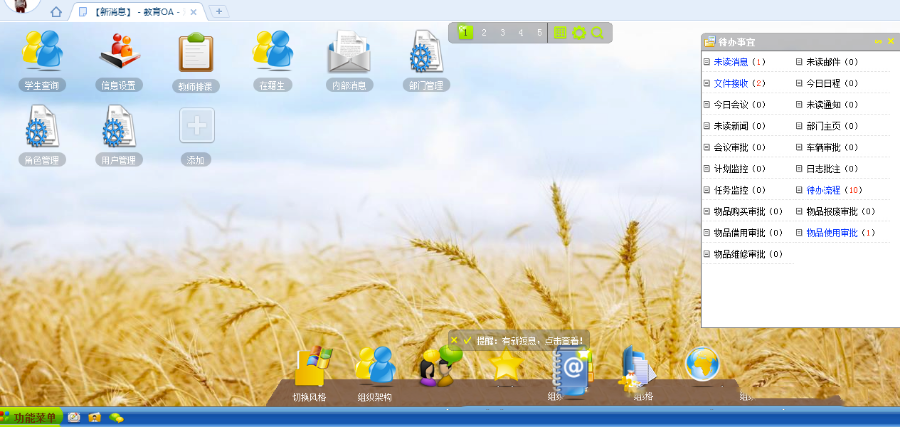Dismiss the reminder with the X mark

click(x=454, y=340)
